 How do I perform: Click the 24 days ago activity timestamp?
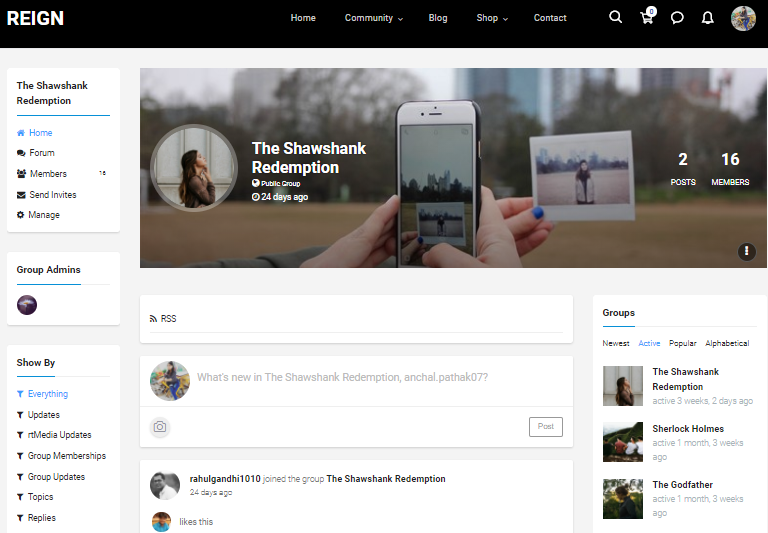(211, 492)
